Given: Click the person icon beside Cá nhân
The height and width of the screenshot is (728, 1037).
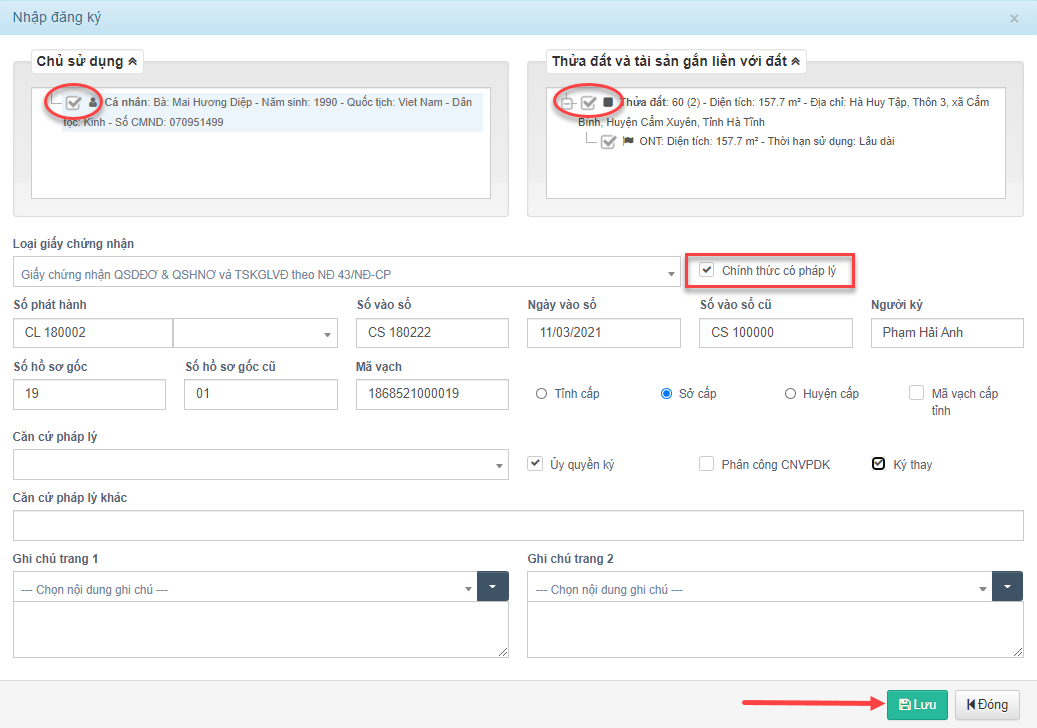Looking at the screenshot, I should [x=94, y=102].
